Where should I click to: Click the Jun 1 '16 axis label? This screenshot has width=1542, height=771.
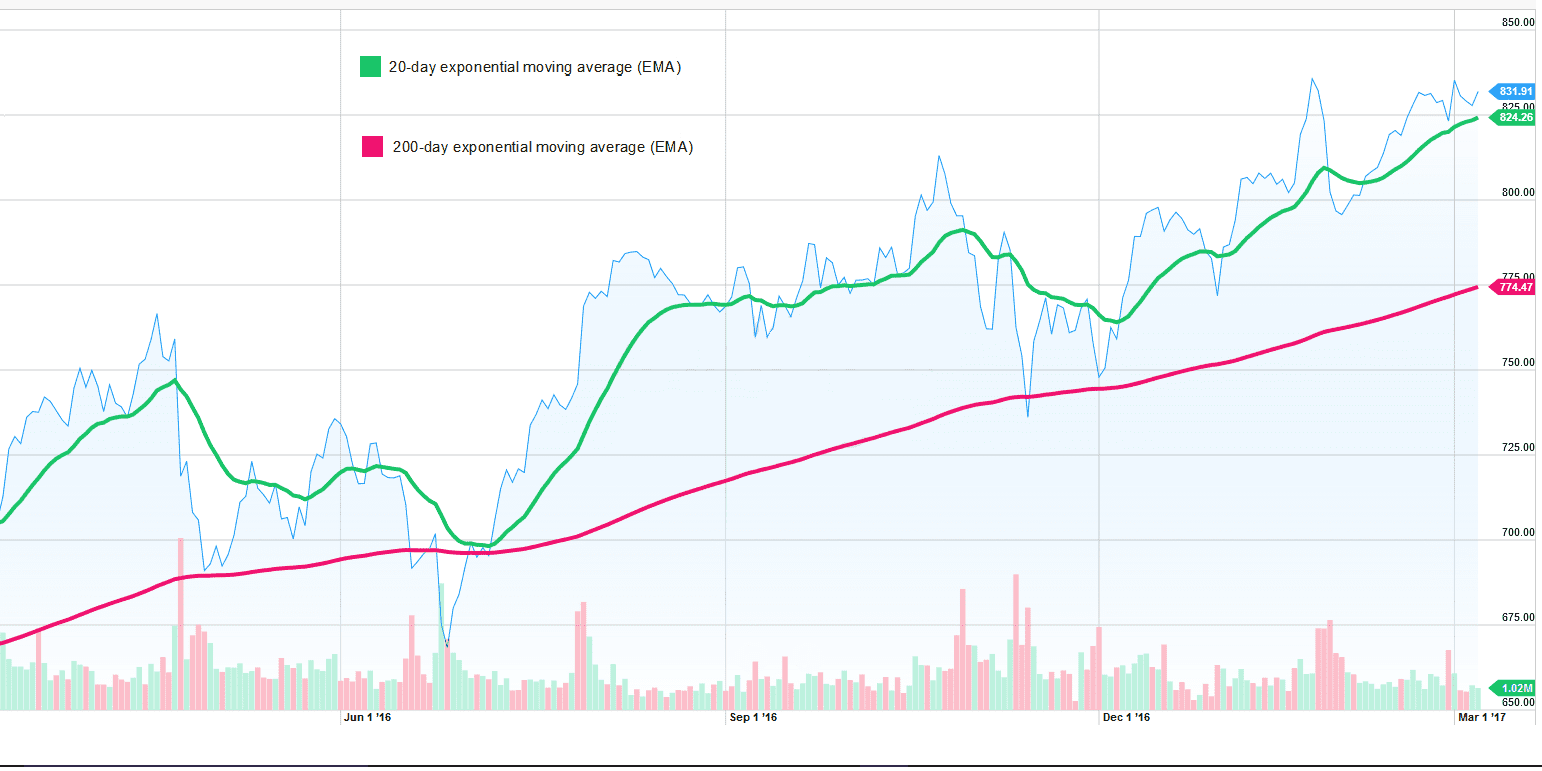pos(366,717)
